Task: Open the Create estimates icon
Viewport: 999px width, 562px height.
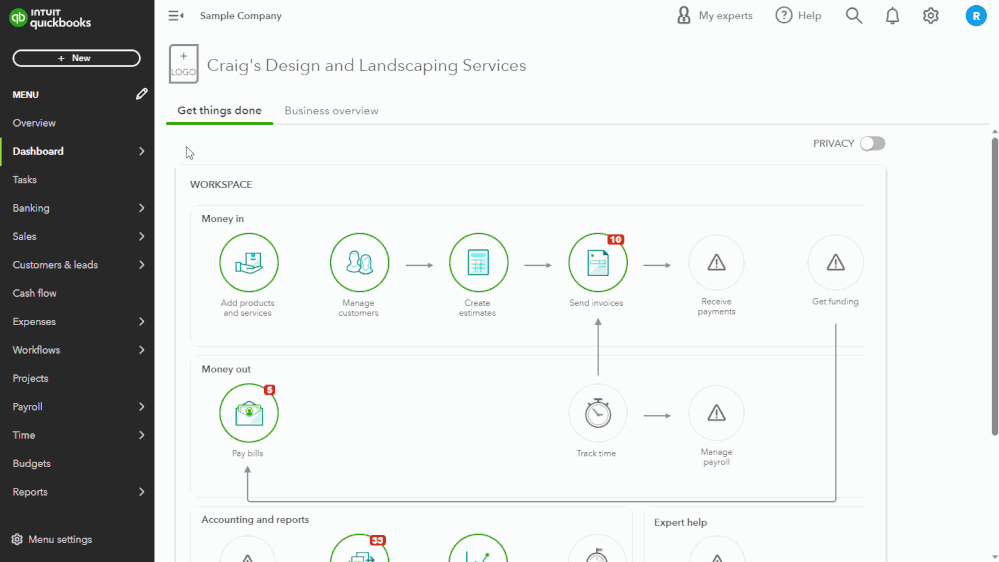Action: [x=478, y=263]
